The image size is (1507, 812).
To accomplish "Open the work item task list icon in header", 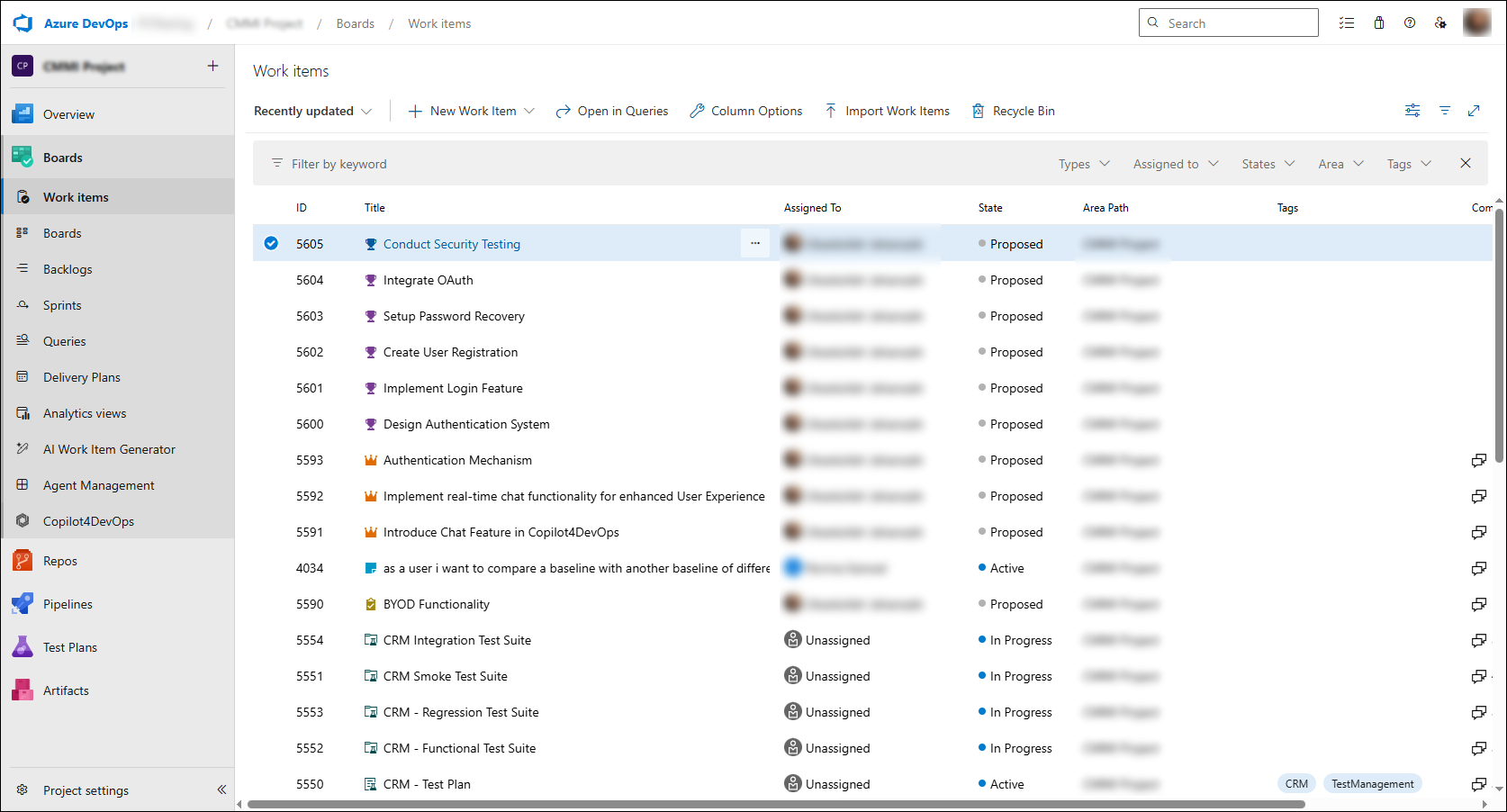I will (1347, 23).
